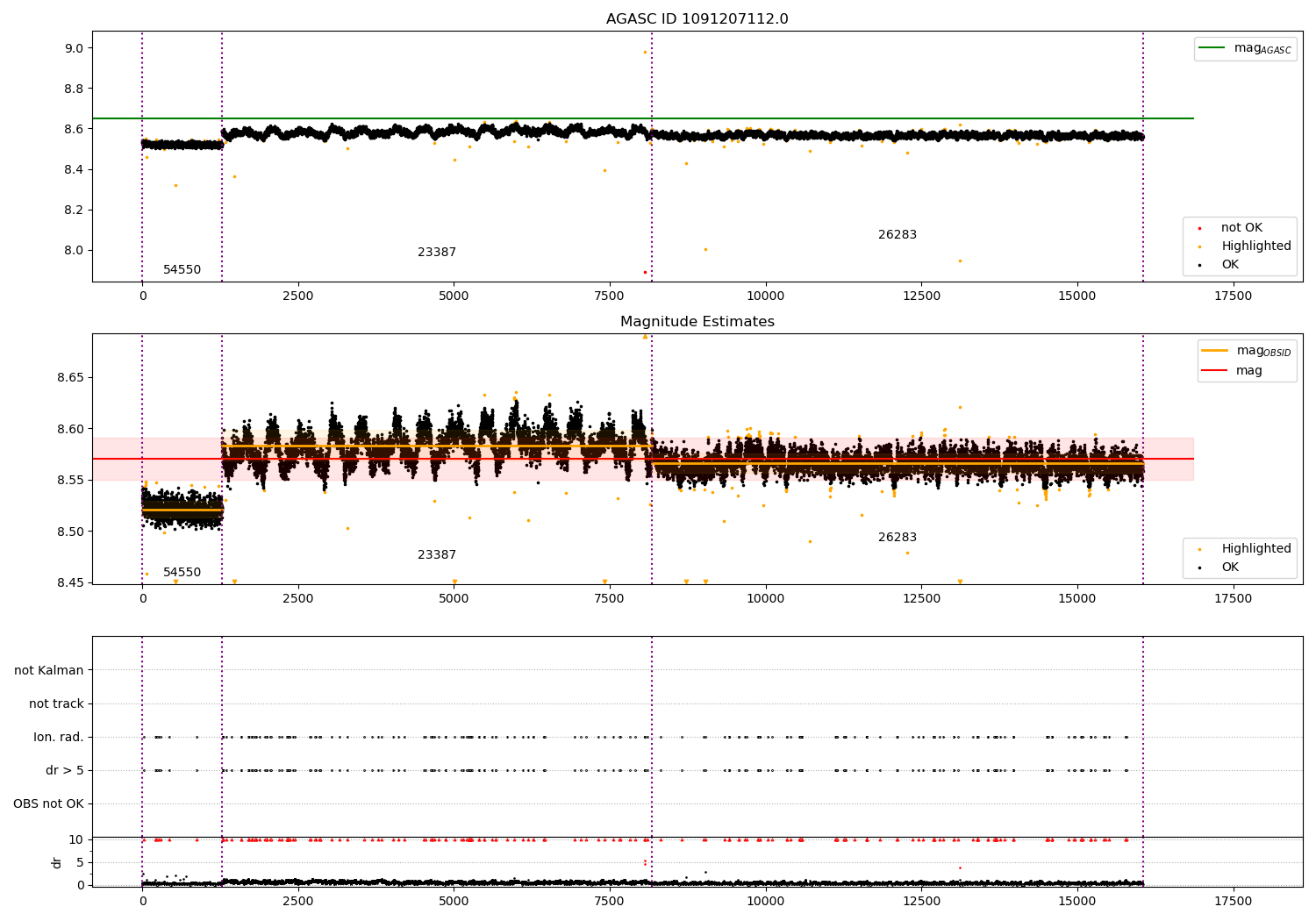Click the 23387 annotation in the Magnitude Estimates plot
Image resolution: width=1316 pixels, height=921 pixels.
(437, 555)
